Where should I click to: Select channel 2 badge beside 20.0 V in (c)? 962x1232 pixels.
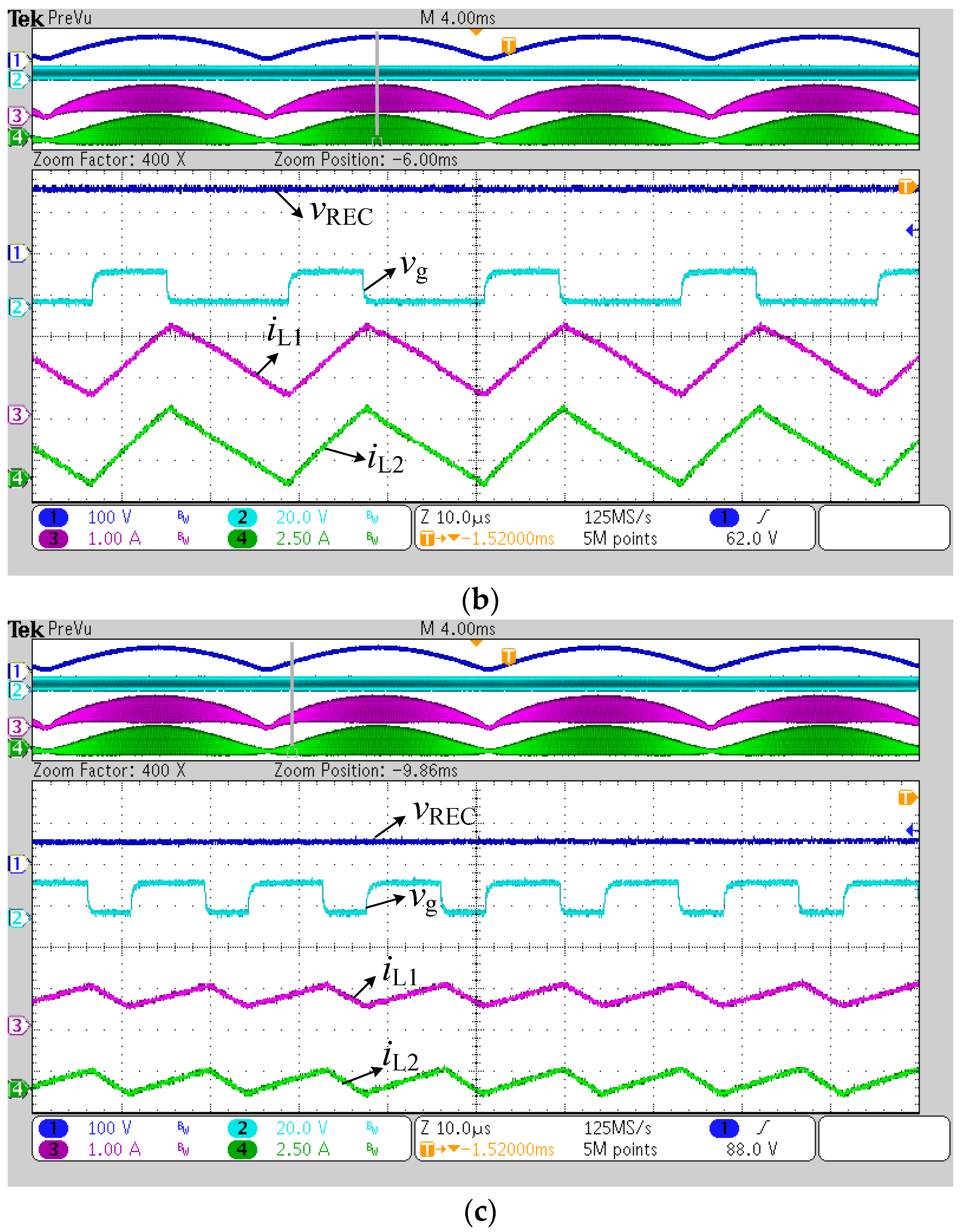pos(242,1128)
